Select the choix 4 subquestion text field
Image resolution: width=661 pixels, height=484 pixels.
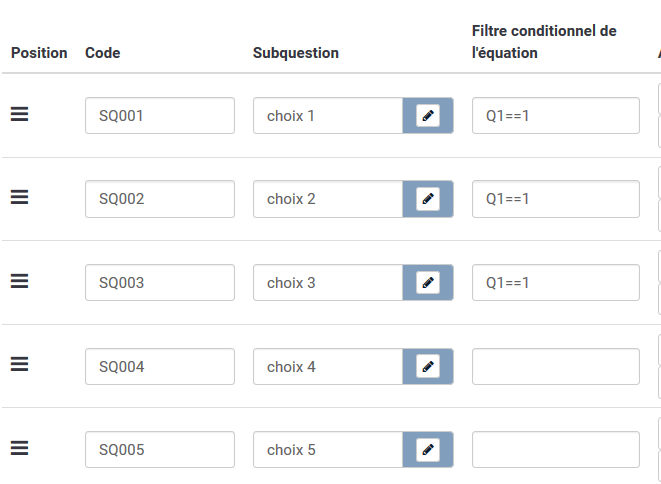(x=328, y=367)
